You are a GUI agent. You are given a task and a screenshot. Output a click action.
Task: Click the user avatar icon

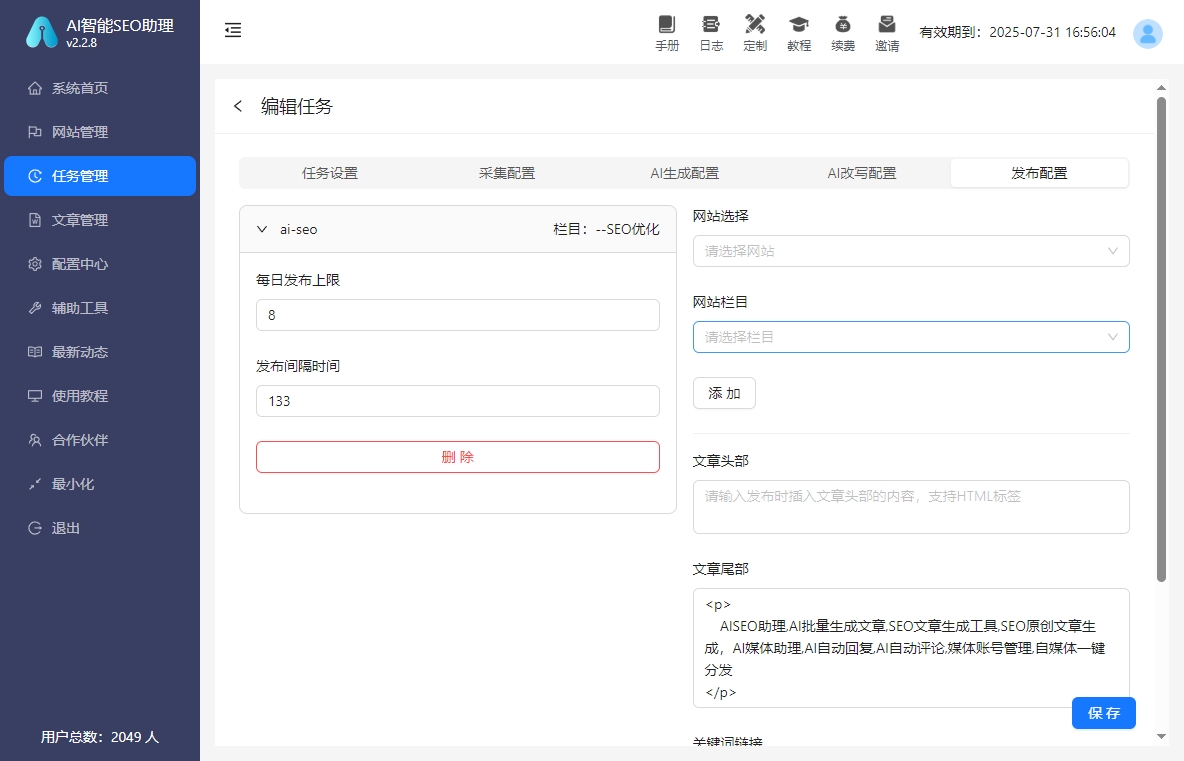click(1148, 33)
